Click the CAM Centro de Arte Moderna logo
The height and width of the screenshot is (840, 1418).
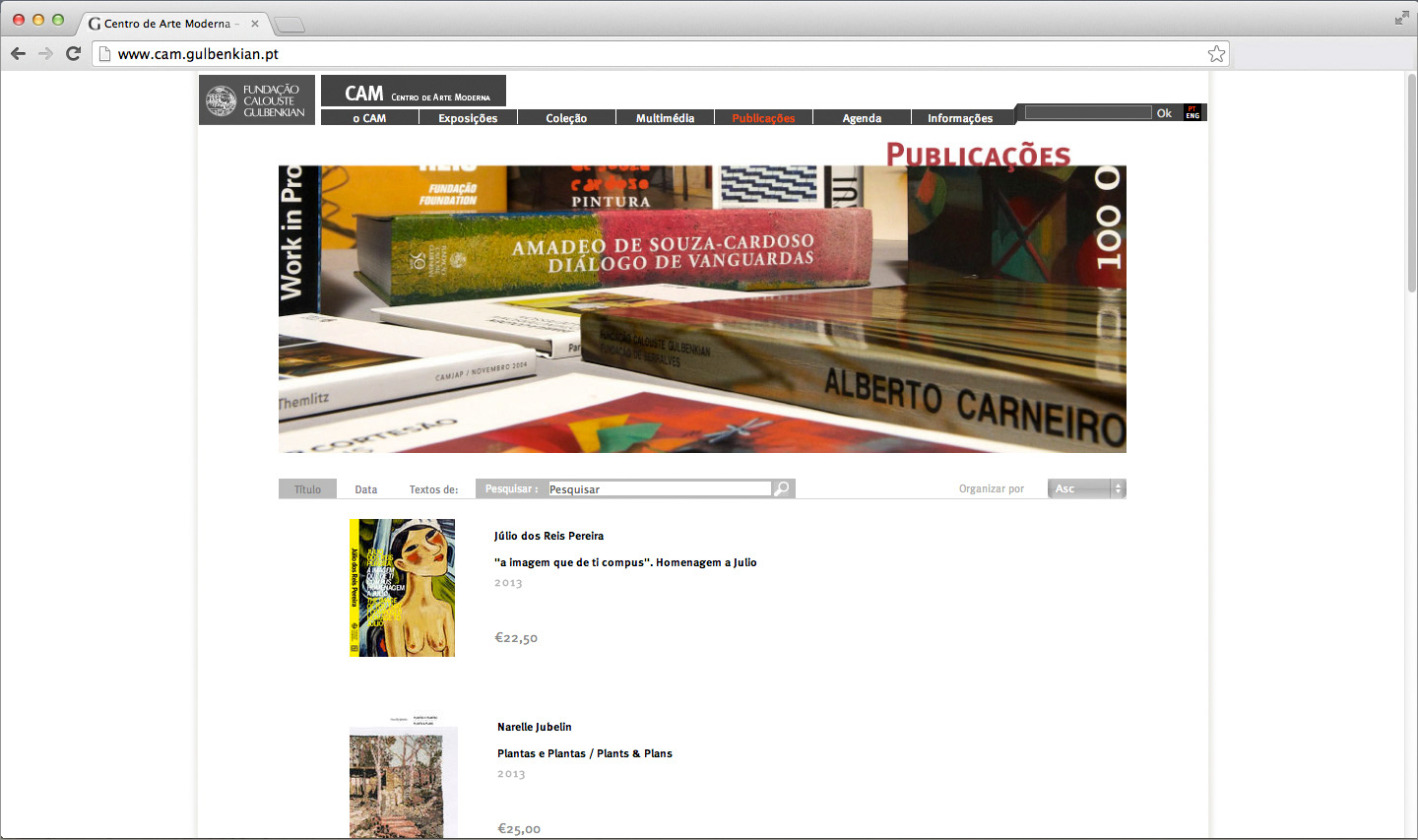[x=414, y=92]
